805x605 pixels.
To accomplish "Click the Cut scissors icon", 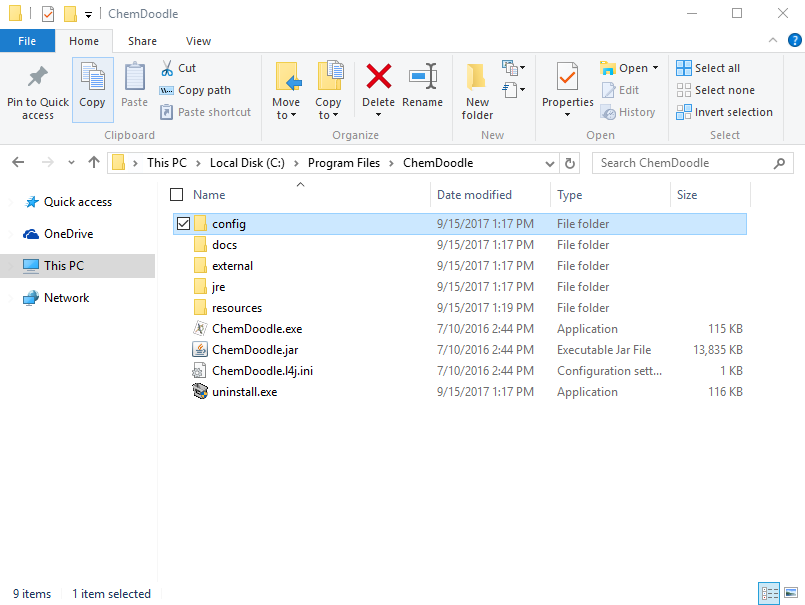I will point(167,68).
